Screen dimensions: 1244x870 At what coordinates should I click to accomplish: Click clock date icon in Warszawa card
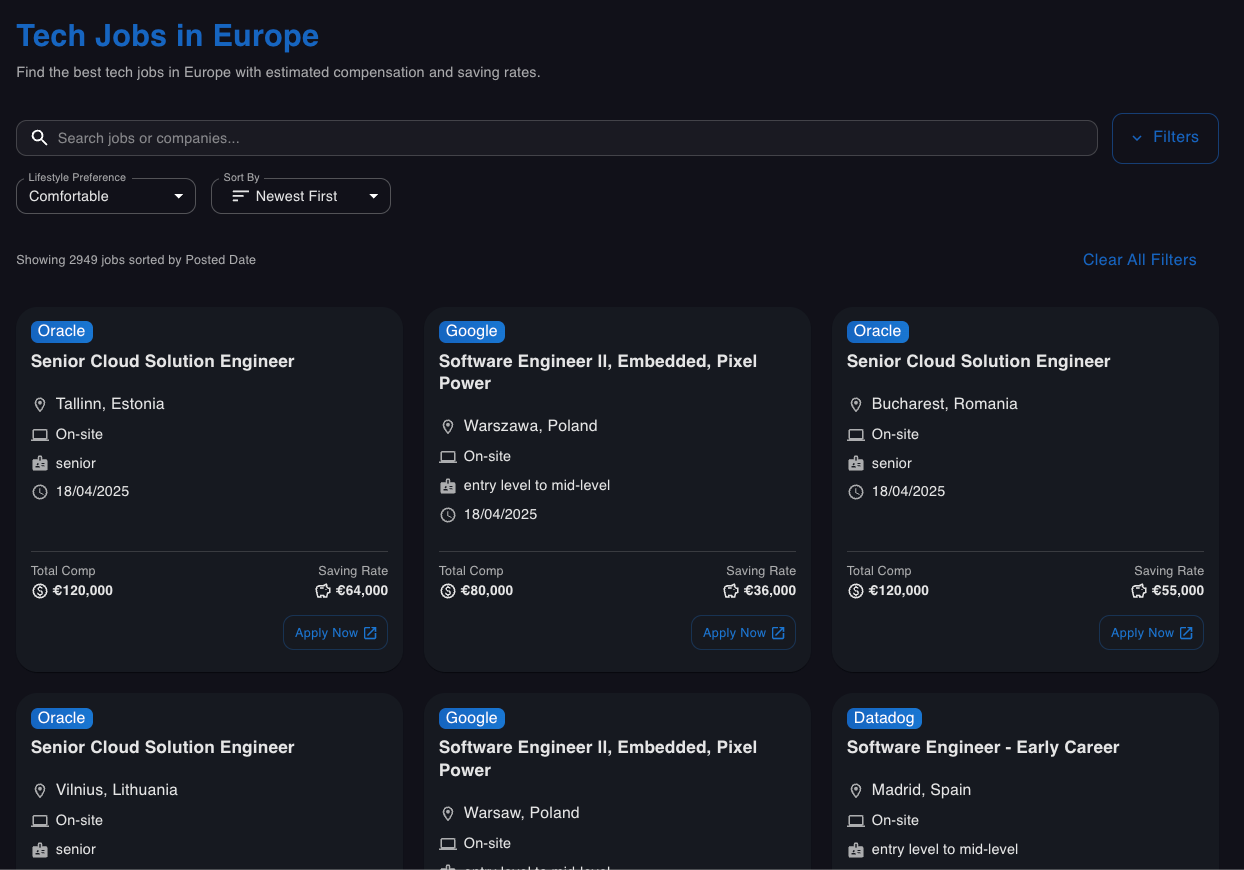448,515
